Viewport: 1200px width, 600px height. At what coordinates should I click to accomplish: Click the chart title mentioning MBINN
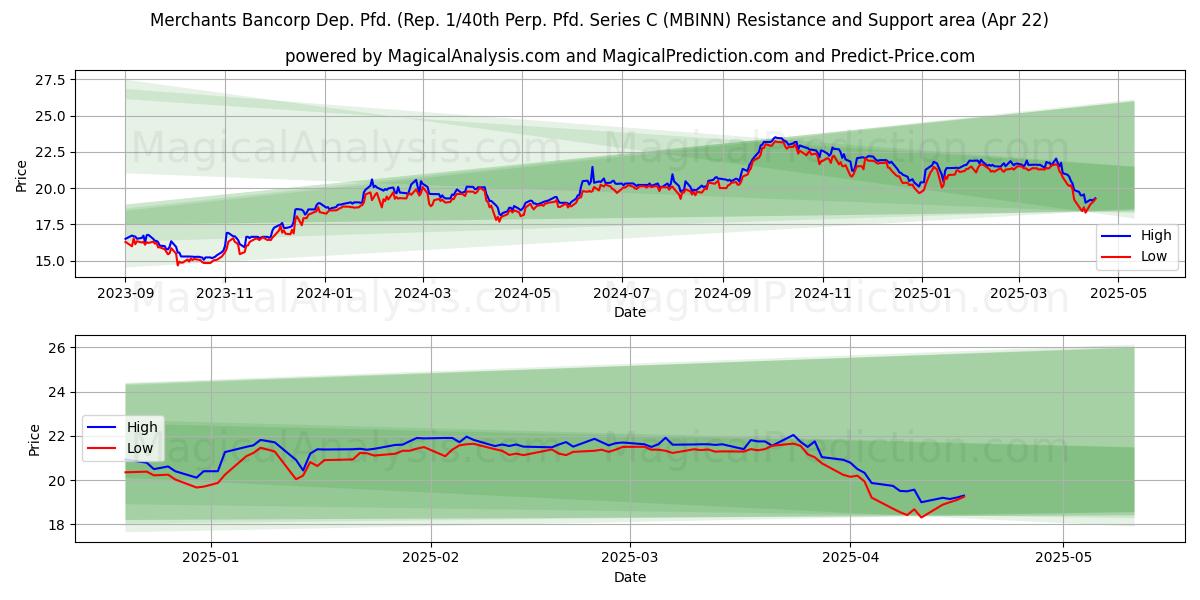tap(600, 20)
